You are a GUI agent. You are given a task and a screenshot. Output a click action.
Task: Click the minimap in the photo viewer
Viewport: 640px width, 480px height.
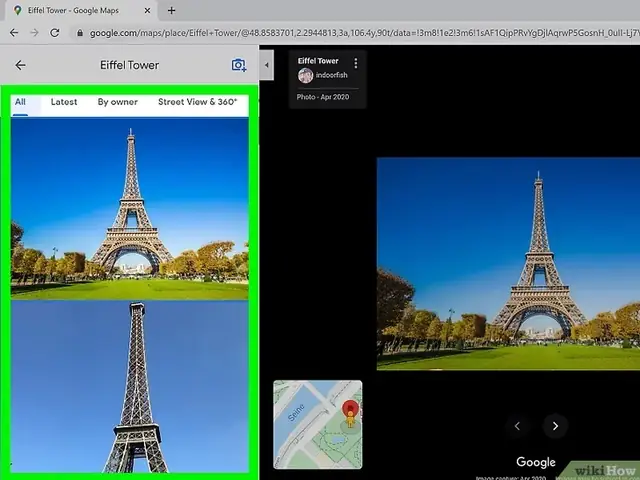(318, 424)
